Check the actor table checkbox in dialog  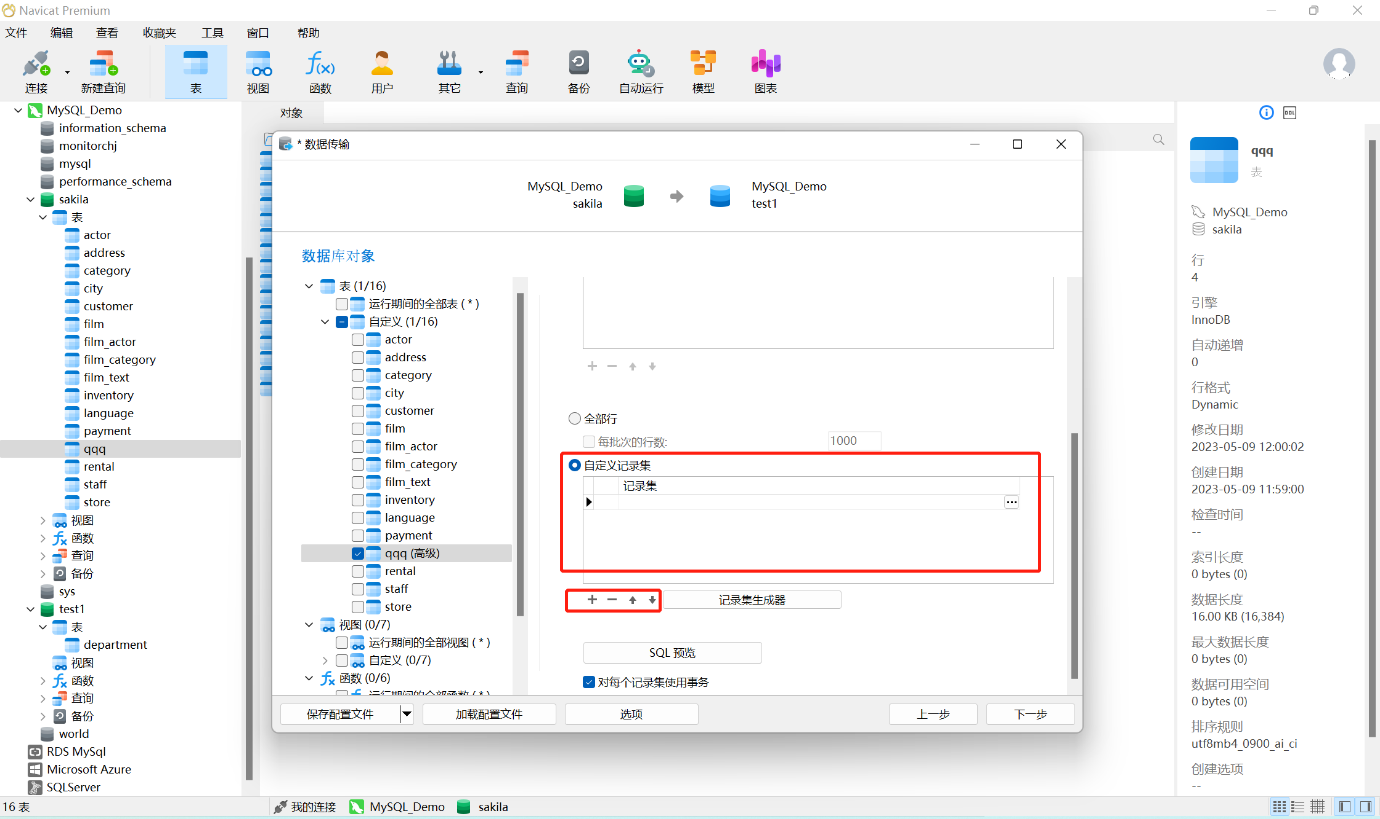[358, 340]
